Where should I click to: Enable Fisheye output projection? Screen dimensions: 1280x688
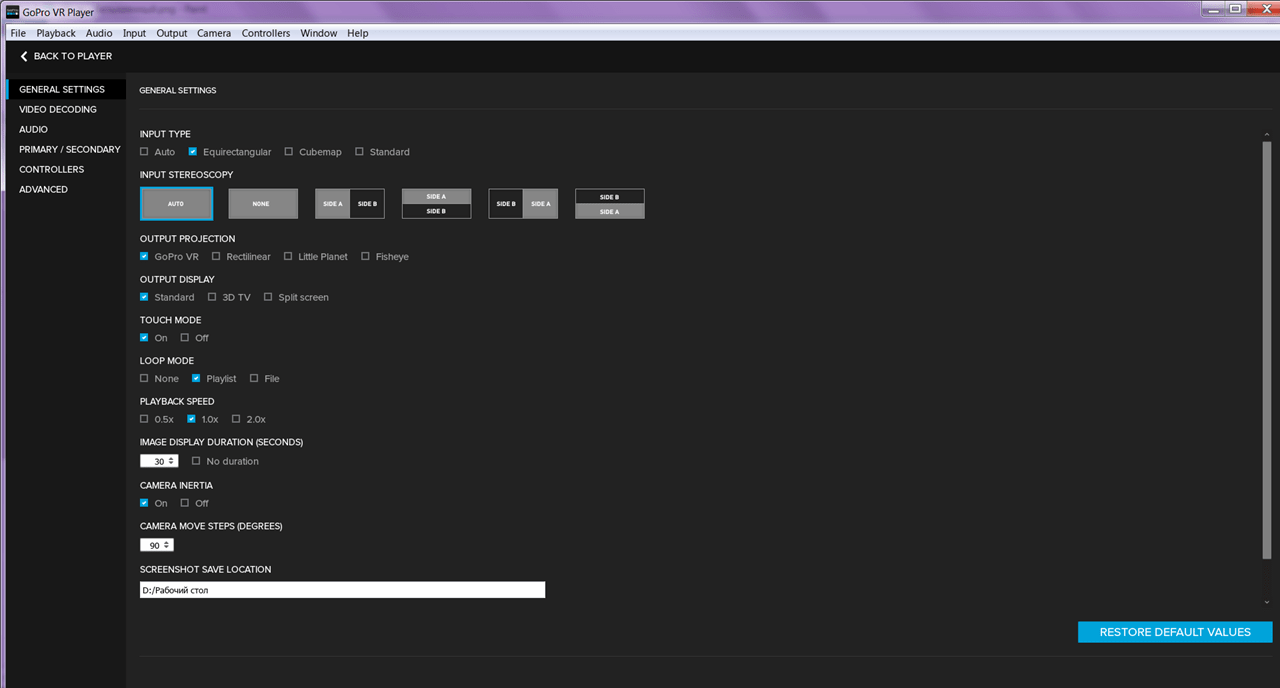[x=366, y=257]
